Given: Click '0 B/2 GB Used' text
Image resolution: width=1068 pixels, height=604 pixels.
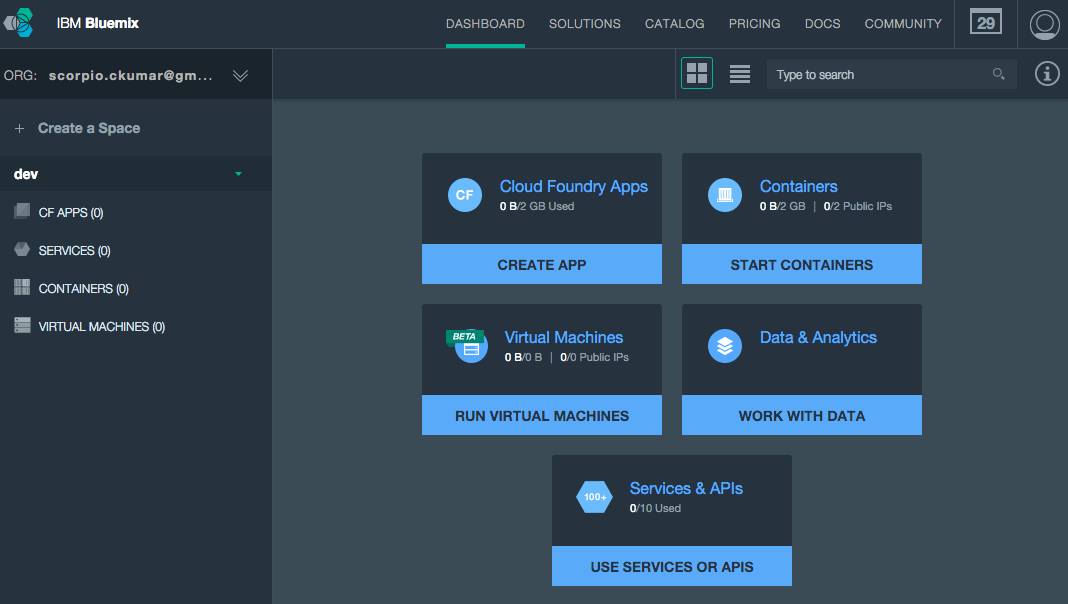Looking at the screenshot, I should coord(537,206).
